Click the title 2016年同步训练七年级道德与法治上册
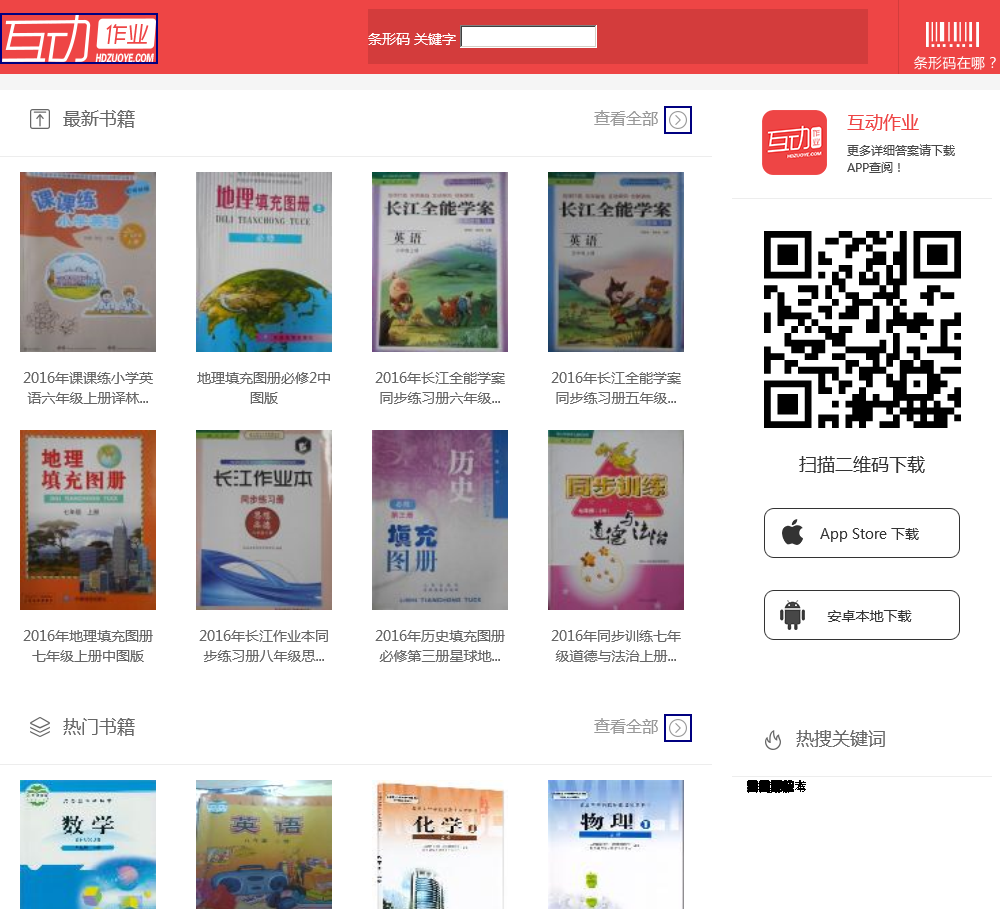This screenshot has height=909, width=1000. pyautogui.click(x=616, y=646)
